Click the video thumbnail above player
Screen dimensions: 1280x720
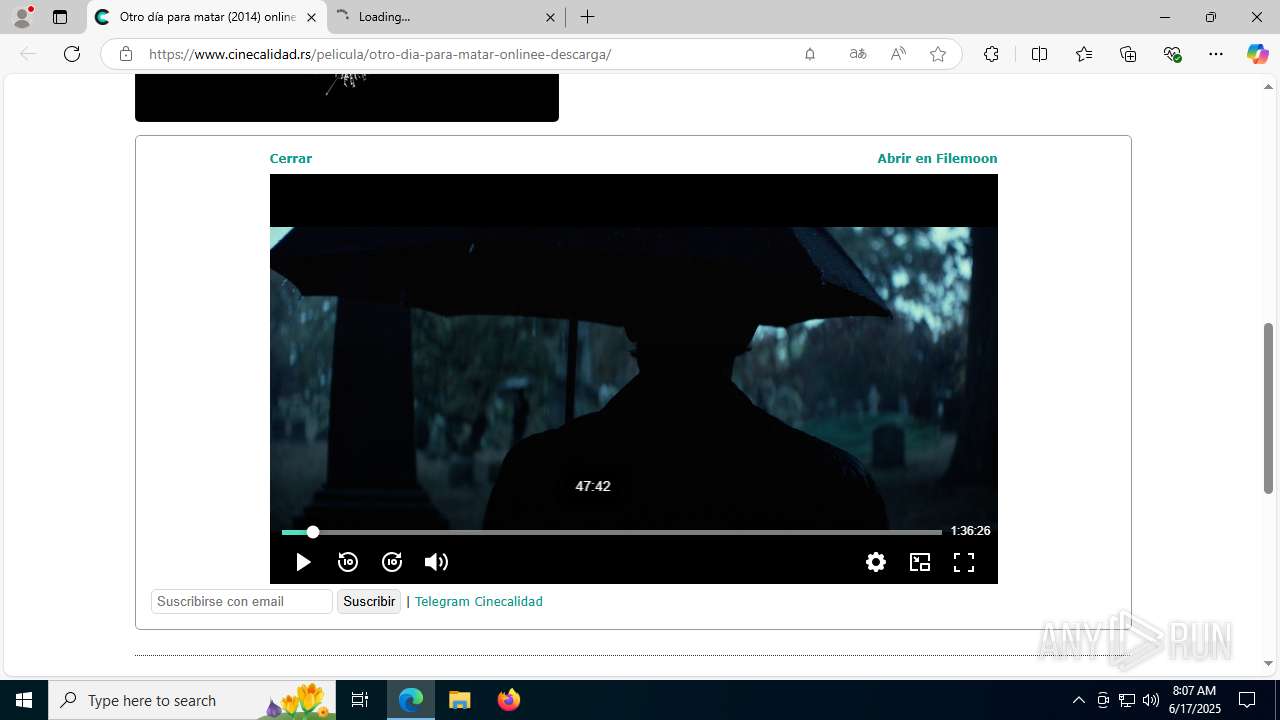pyautogui.click(x=347, y=98)
